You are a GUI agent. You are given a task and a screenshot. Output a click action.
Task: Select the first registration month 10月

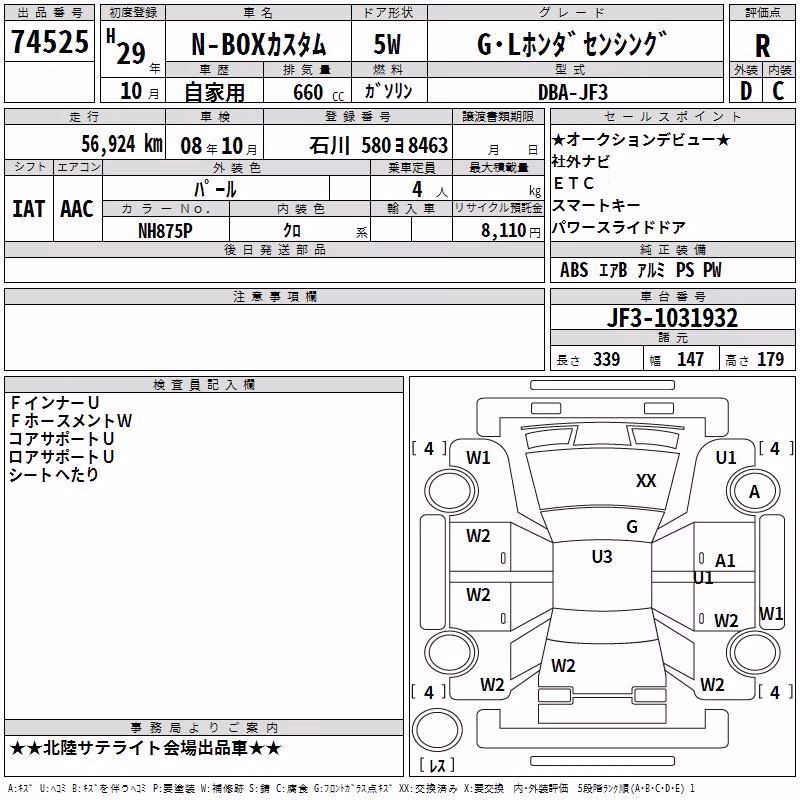click(139, 91)
